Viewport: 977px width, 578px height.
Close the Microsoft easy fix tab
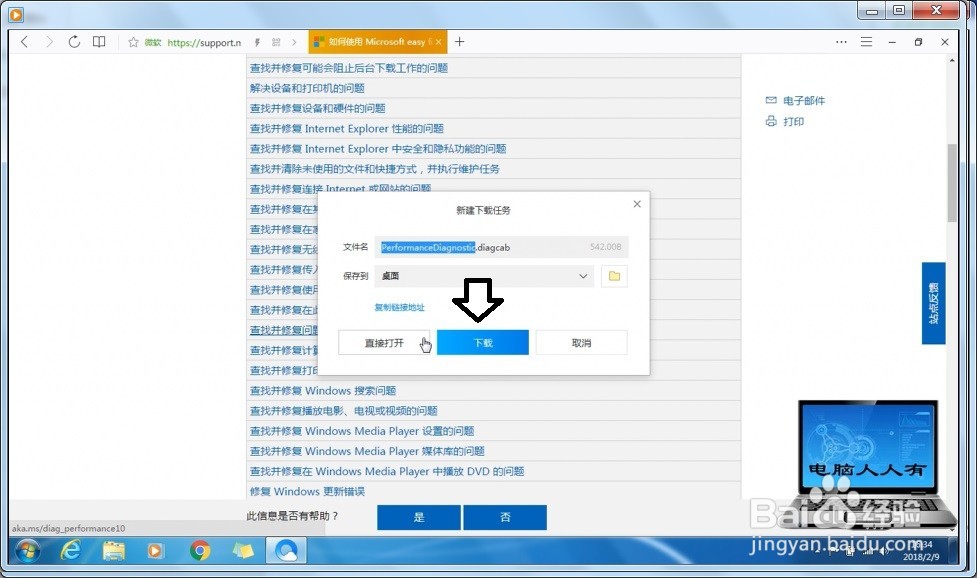pos(439,42)
